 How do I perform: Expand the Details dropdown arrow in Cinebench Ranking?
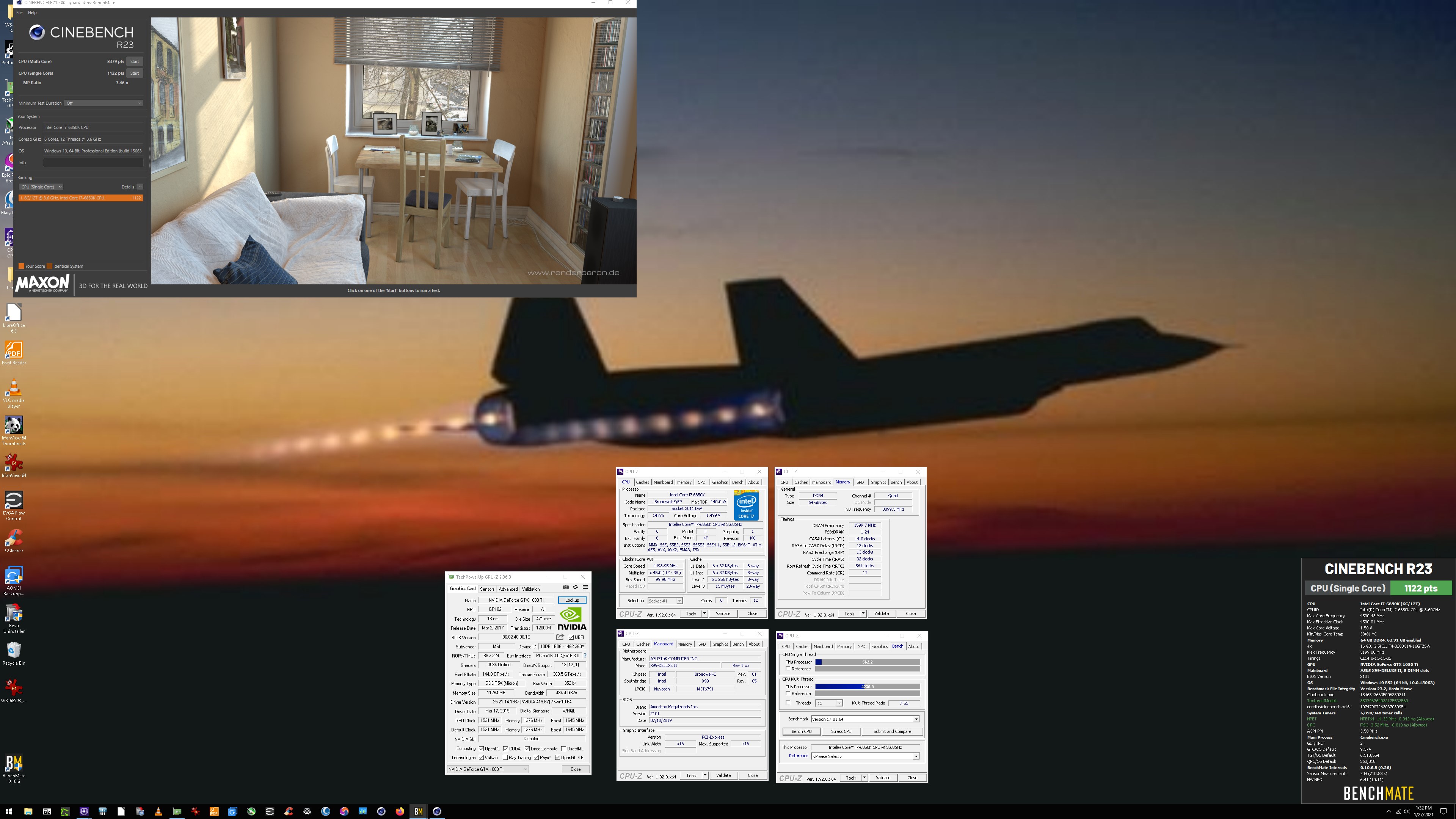(140, 187)
